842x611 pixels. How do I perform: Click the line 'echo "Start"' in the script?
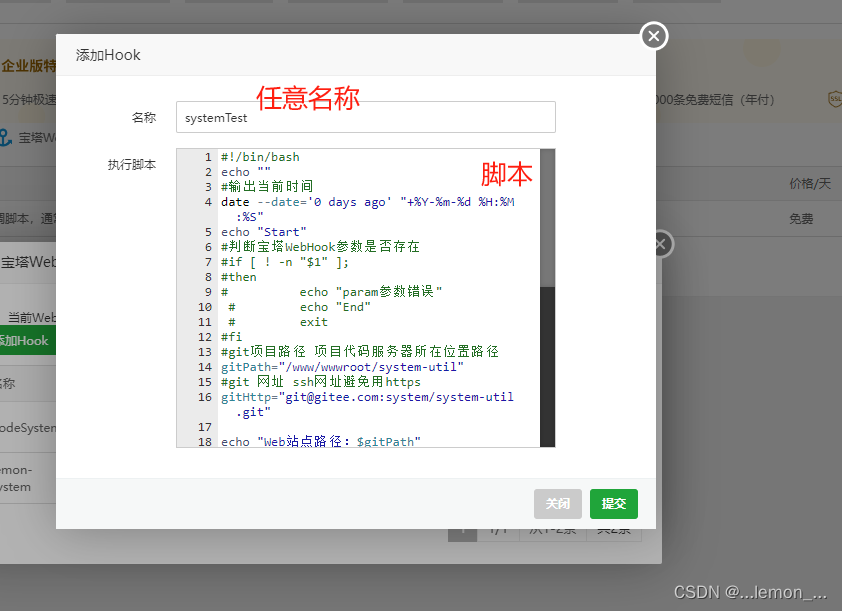pos(264,232)
